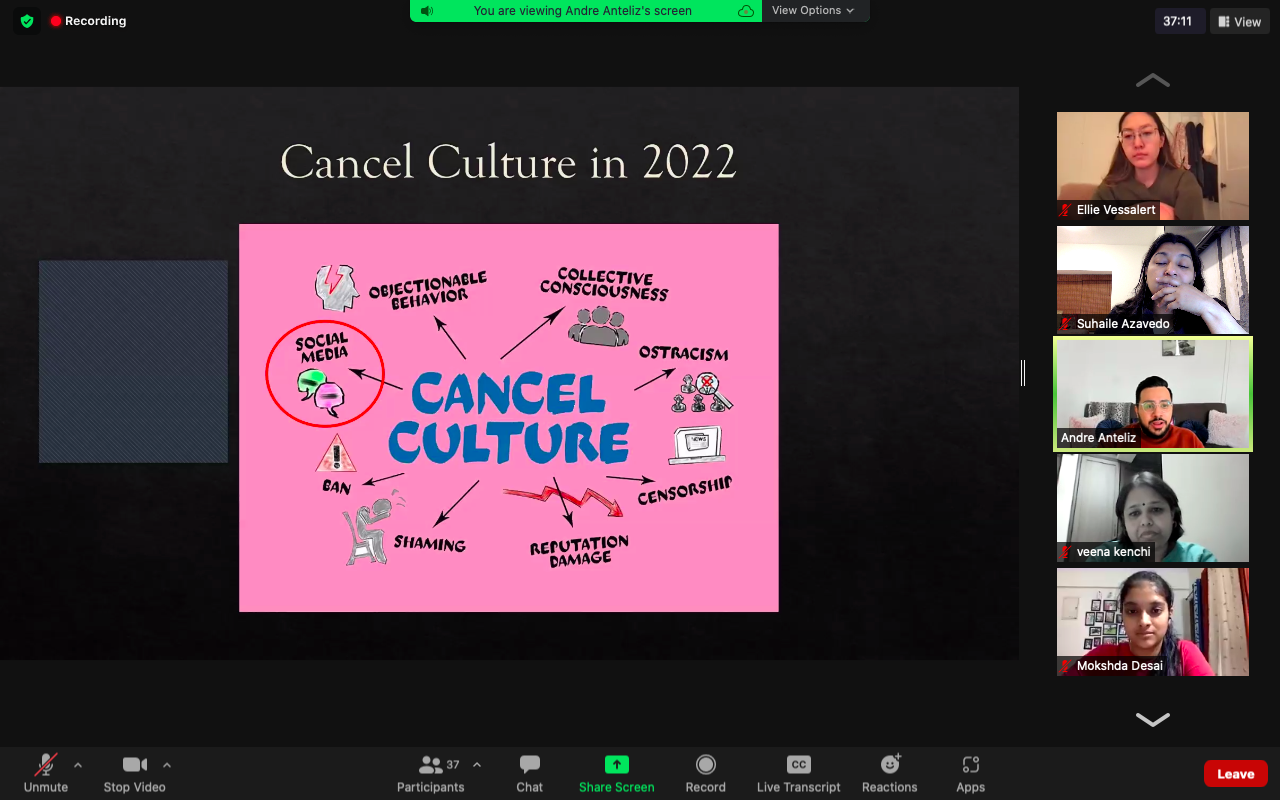1280x800 pixels.
Task: Open the View Options dropdown
Action: [812, 11]
